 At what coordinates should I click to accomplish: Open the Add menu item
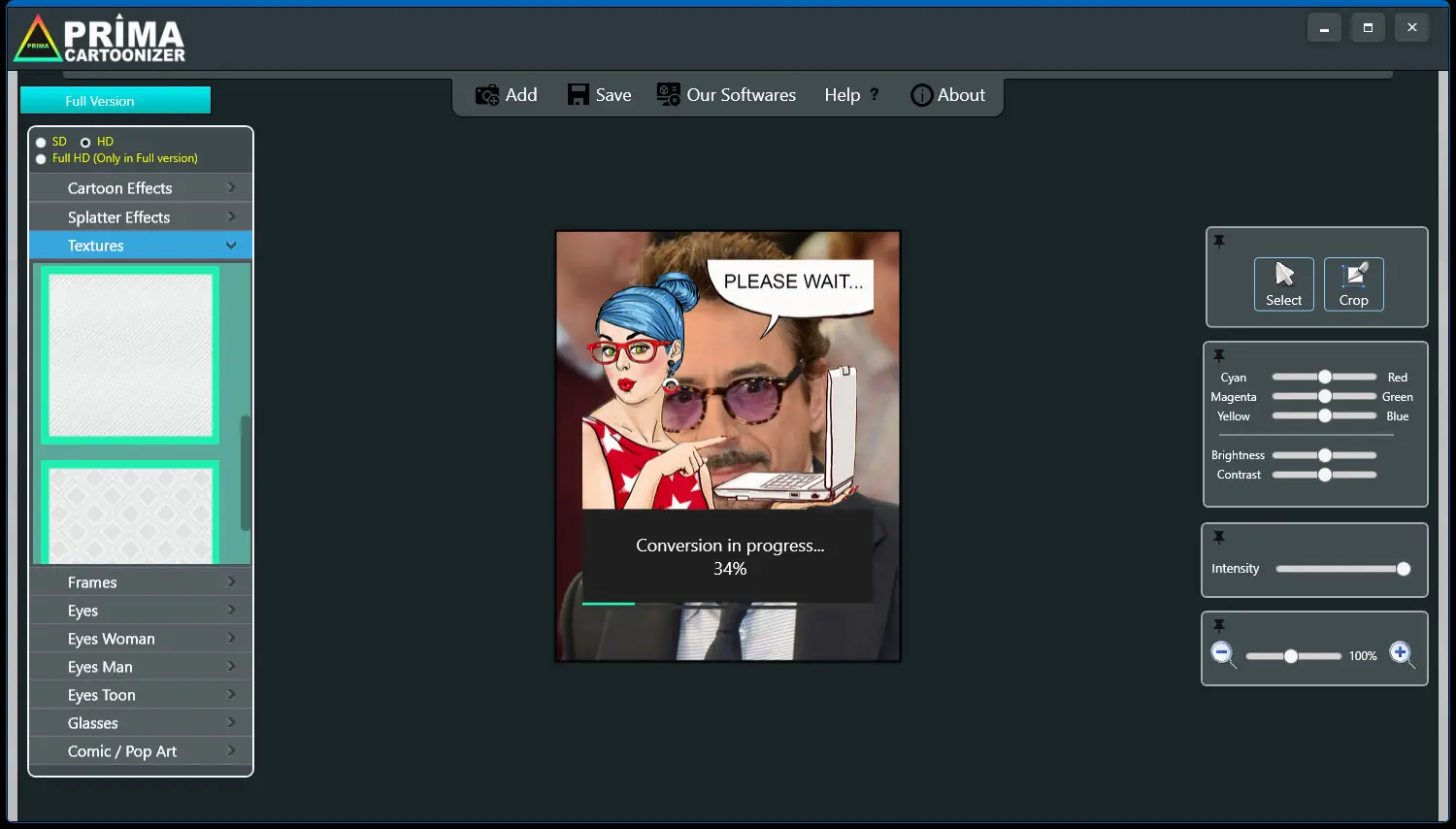506,95
